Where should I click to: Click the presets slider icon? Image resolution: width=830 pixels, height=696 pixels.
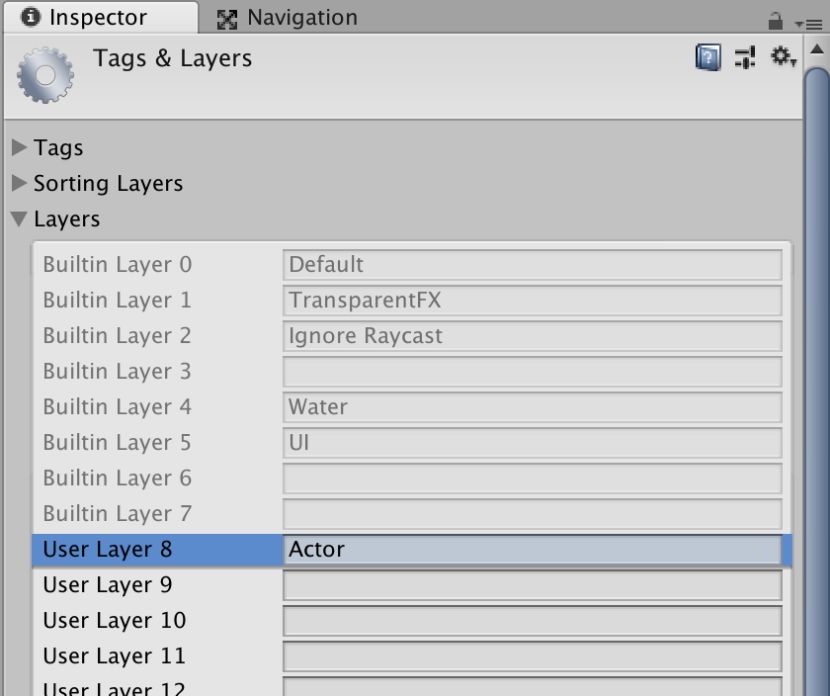click(745, 58)
